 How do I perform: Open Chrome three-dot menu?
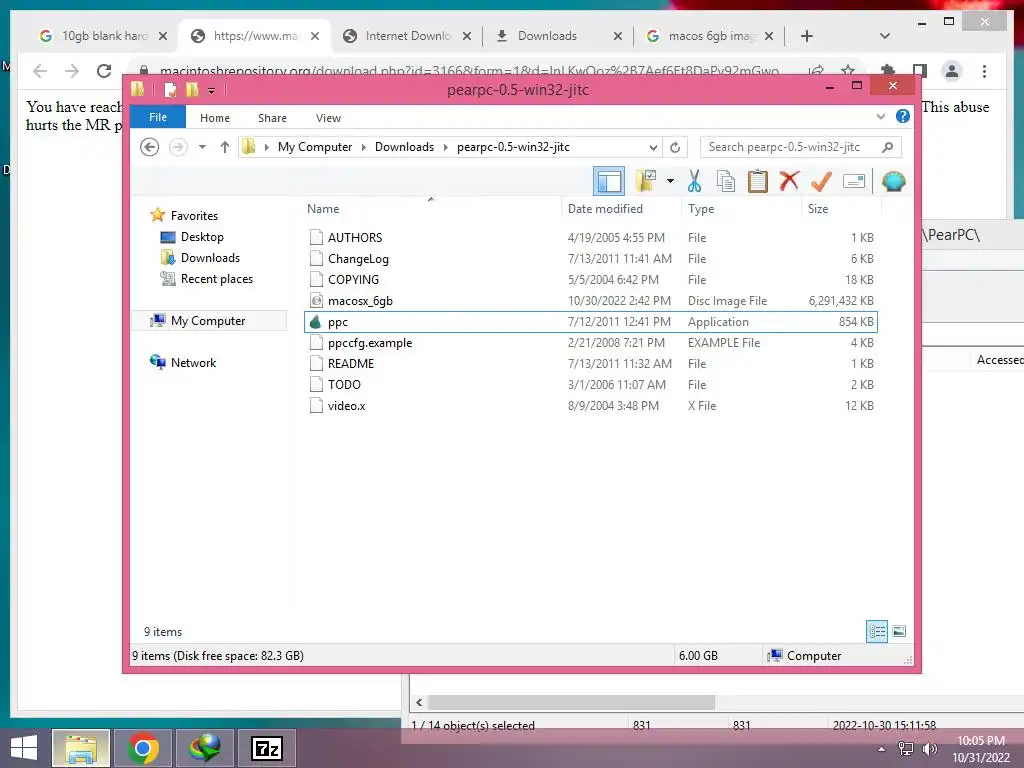coord(984,71)
